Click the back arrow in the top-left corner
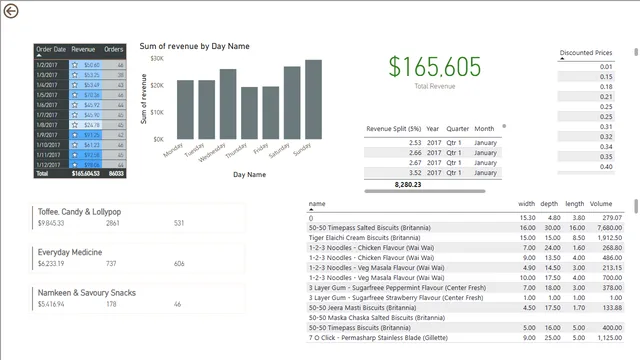 [11, 11]
